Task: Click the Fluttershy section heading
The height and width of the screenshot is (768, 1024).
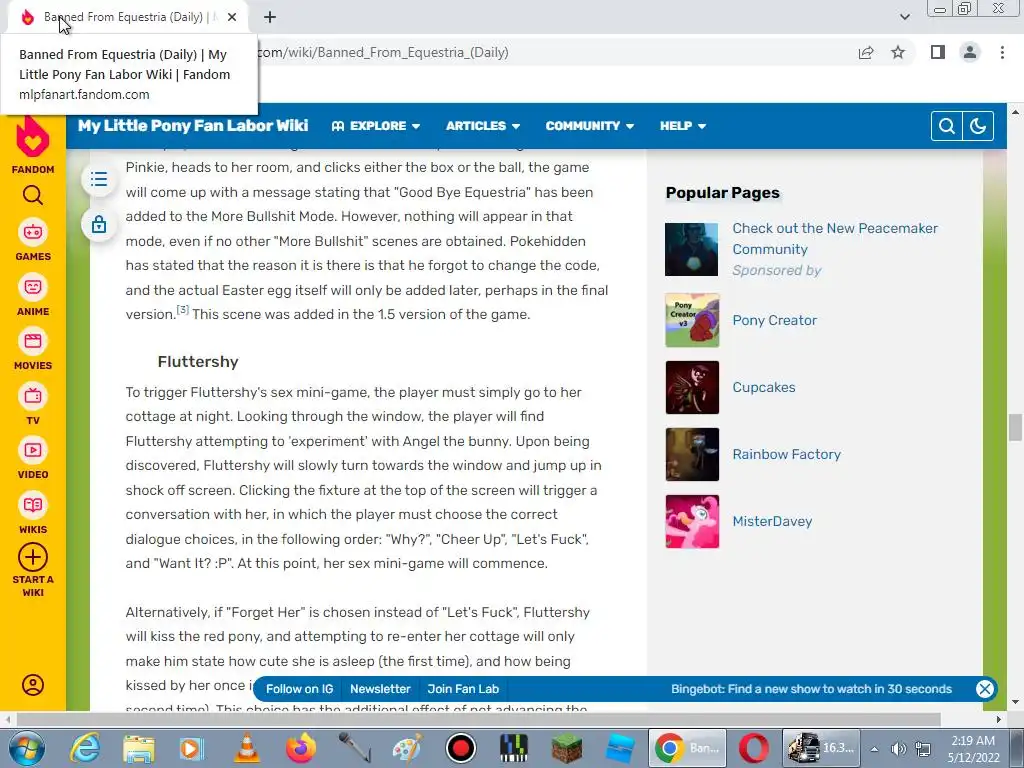Action: (x=198, y=362)
